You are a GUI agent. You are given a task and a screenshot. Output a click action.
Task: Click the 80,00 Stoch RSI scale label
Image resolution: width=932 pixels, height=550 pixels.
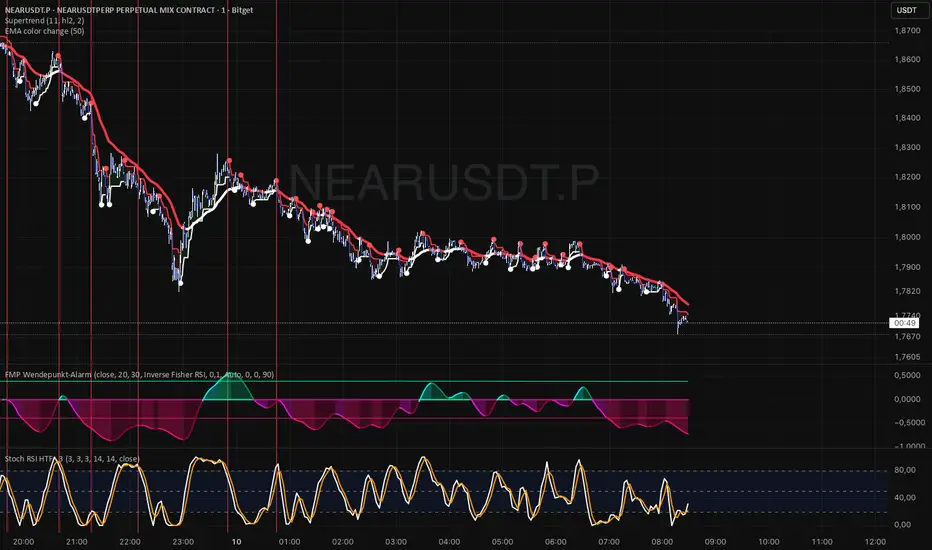[903, 470]
